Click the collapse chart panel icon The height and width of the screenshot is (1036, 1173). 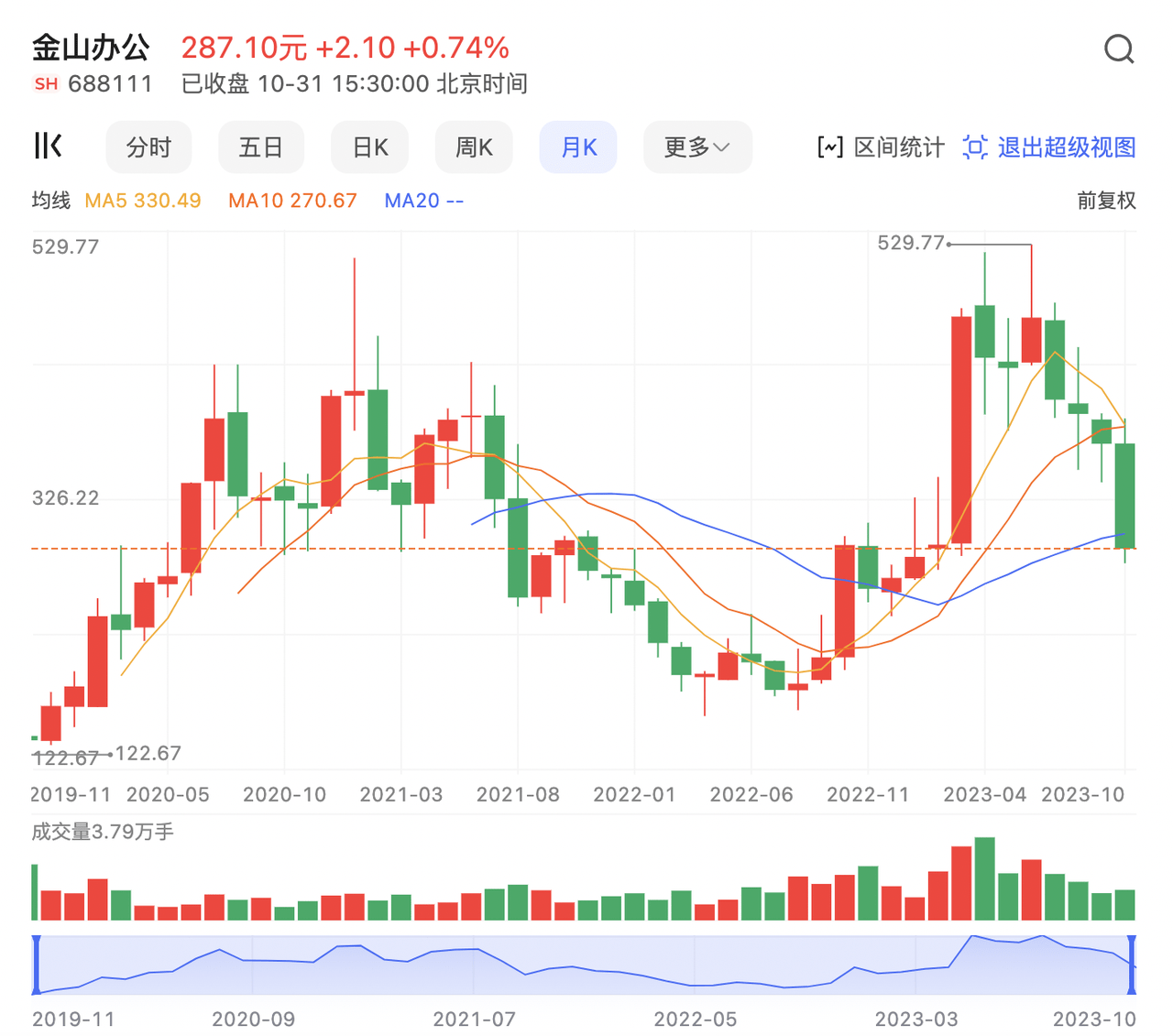(48, 146)
